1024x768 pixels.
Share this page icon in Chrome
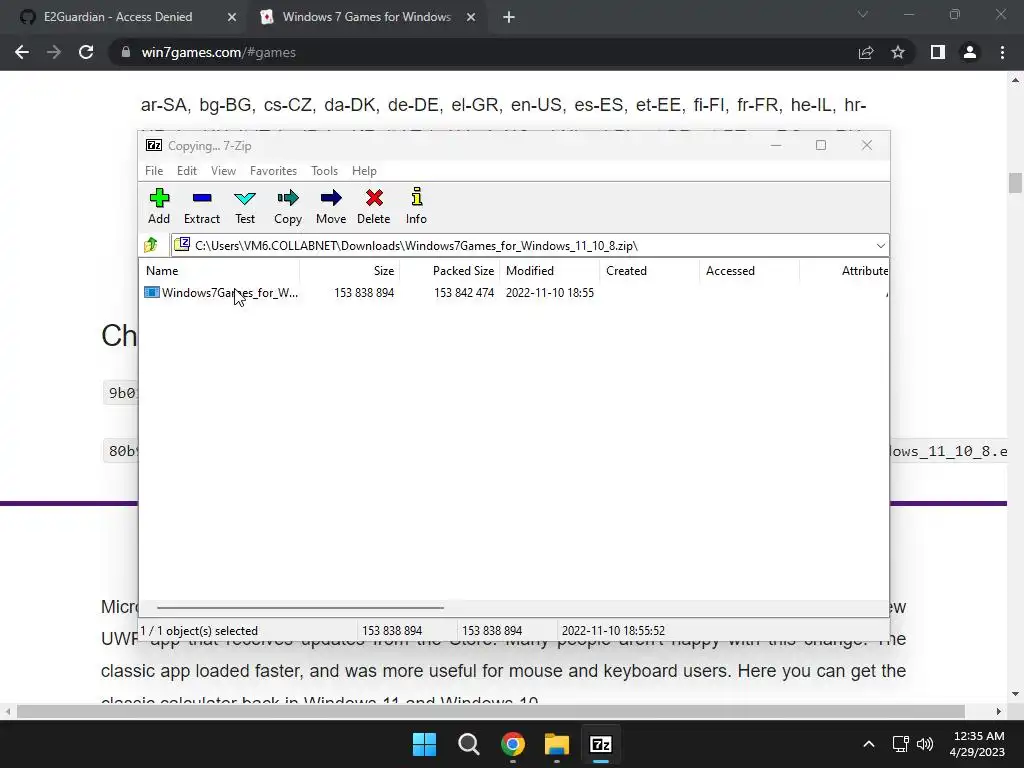click(866, 52)
